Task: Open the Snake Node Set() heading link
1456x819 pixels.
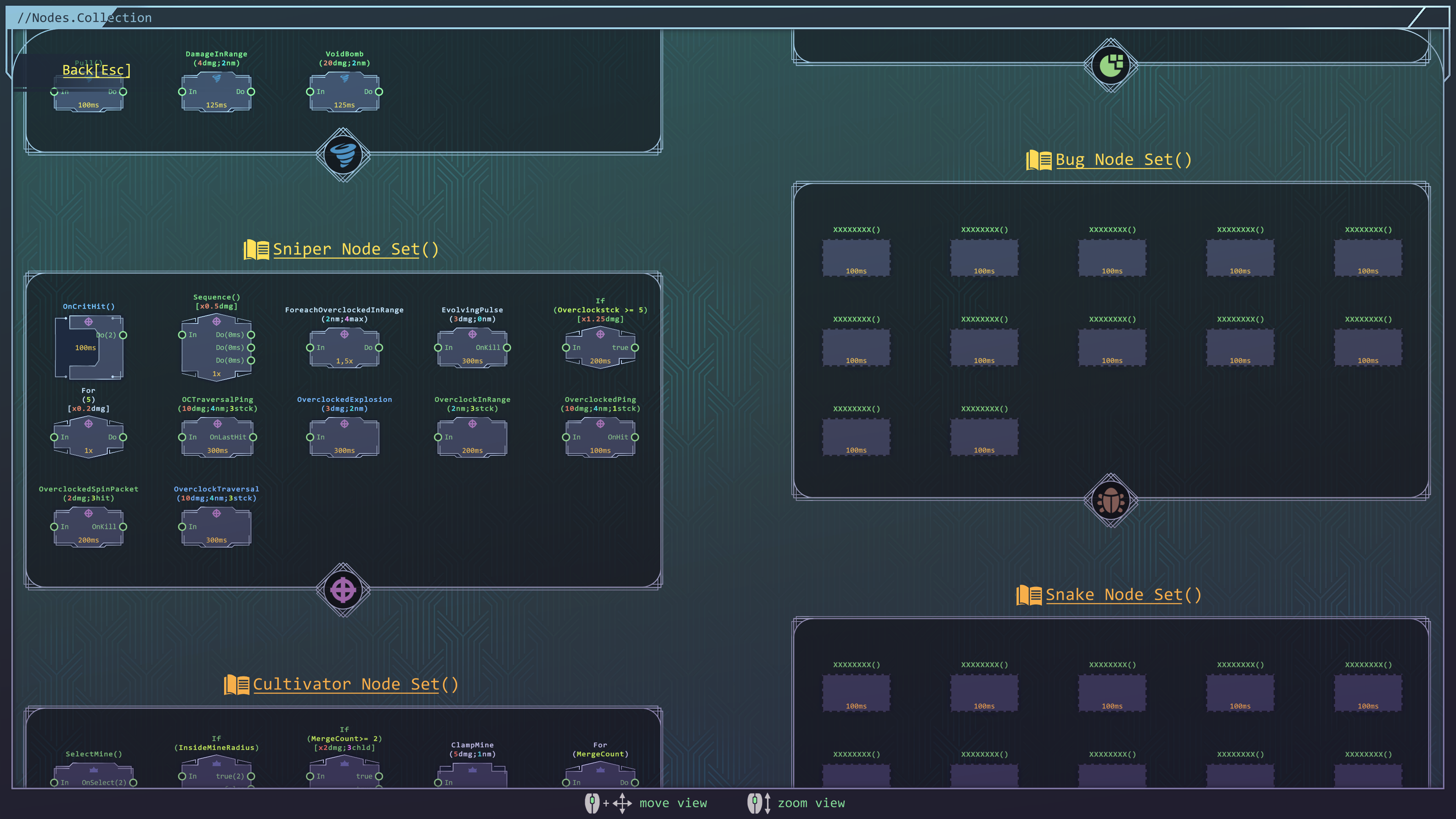Action: coord(1123,595)
